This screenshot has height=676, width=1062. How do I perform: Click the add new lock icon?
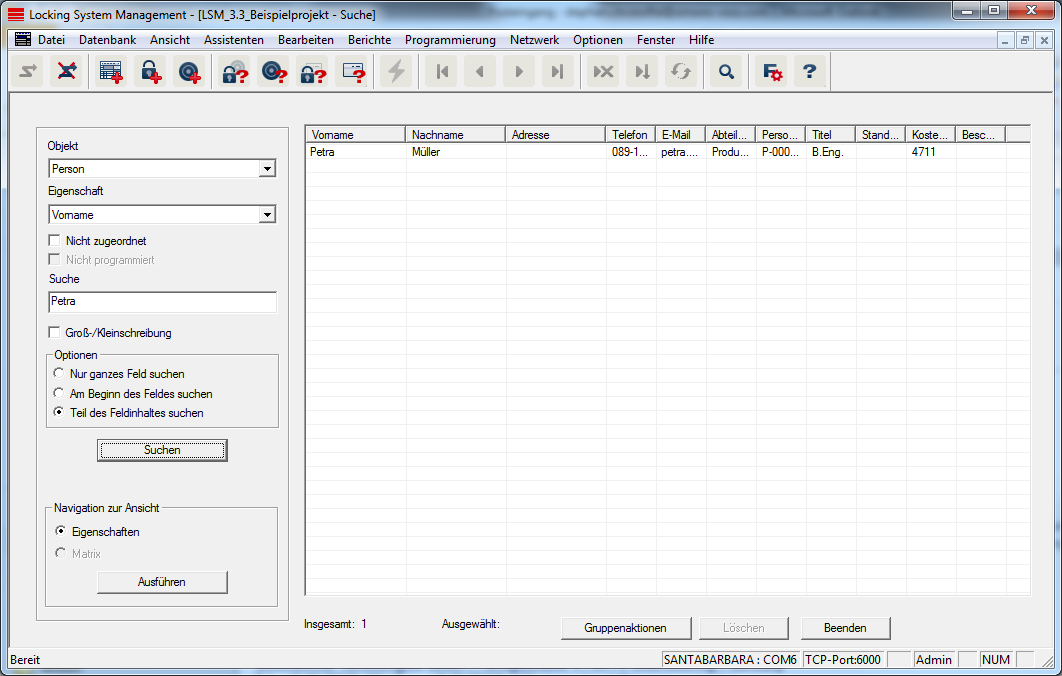pyautogui.click(x=150, y=72)
